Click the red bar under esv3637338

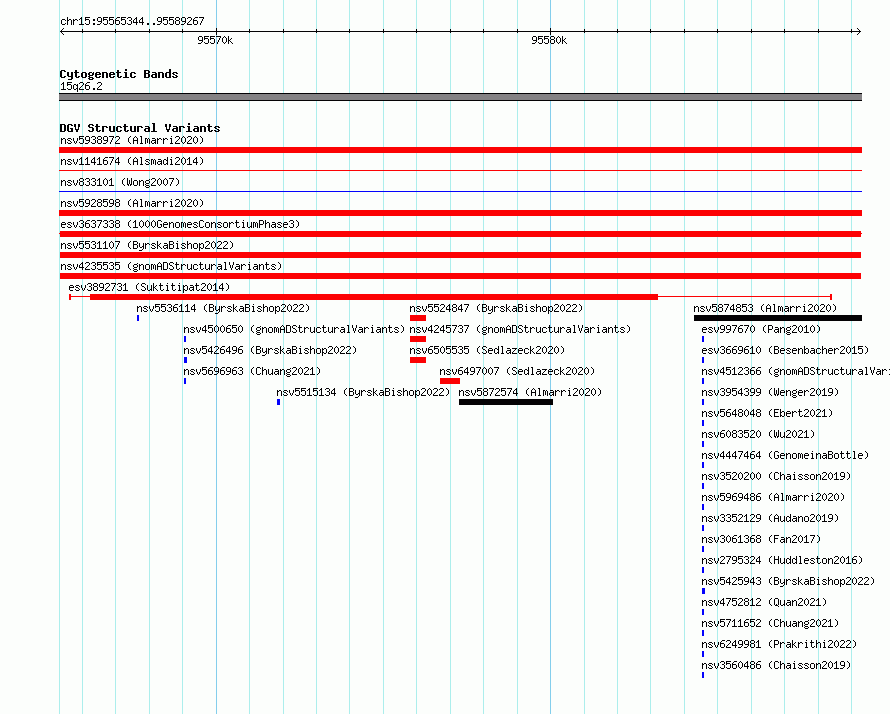click(x=460, y=234)
